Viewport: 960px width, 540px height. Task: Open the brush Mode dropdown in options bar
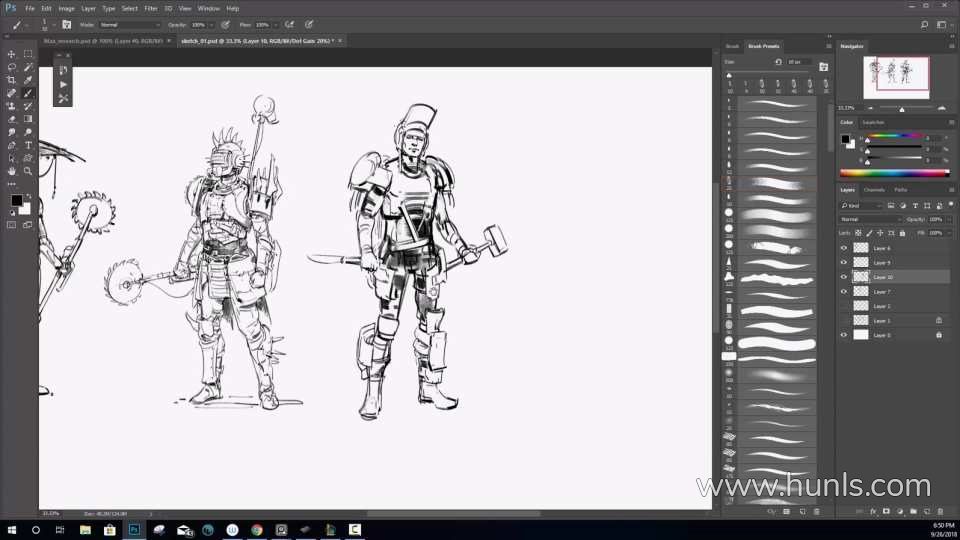pos(130,24)
